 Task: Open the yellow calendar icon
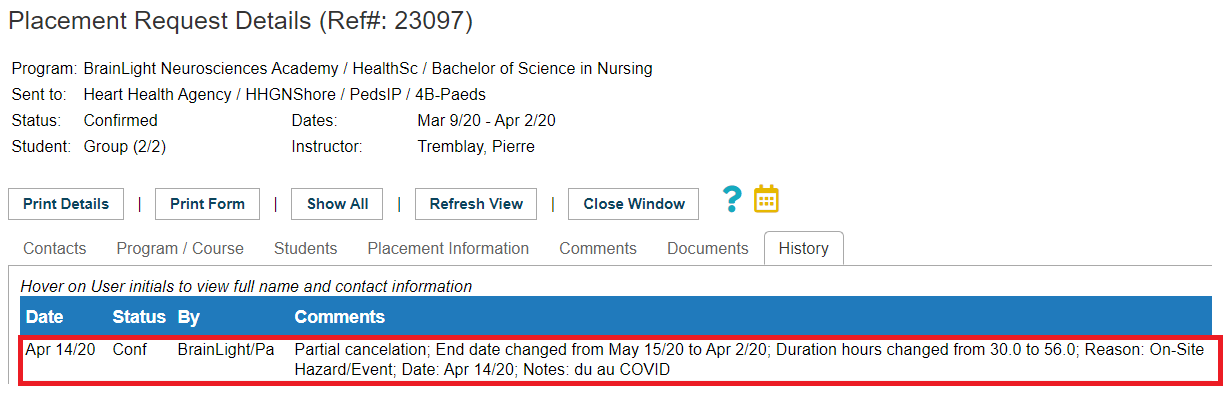tap(766, 199)
